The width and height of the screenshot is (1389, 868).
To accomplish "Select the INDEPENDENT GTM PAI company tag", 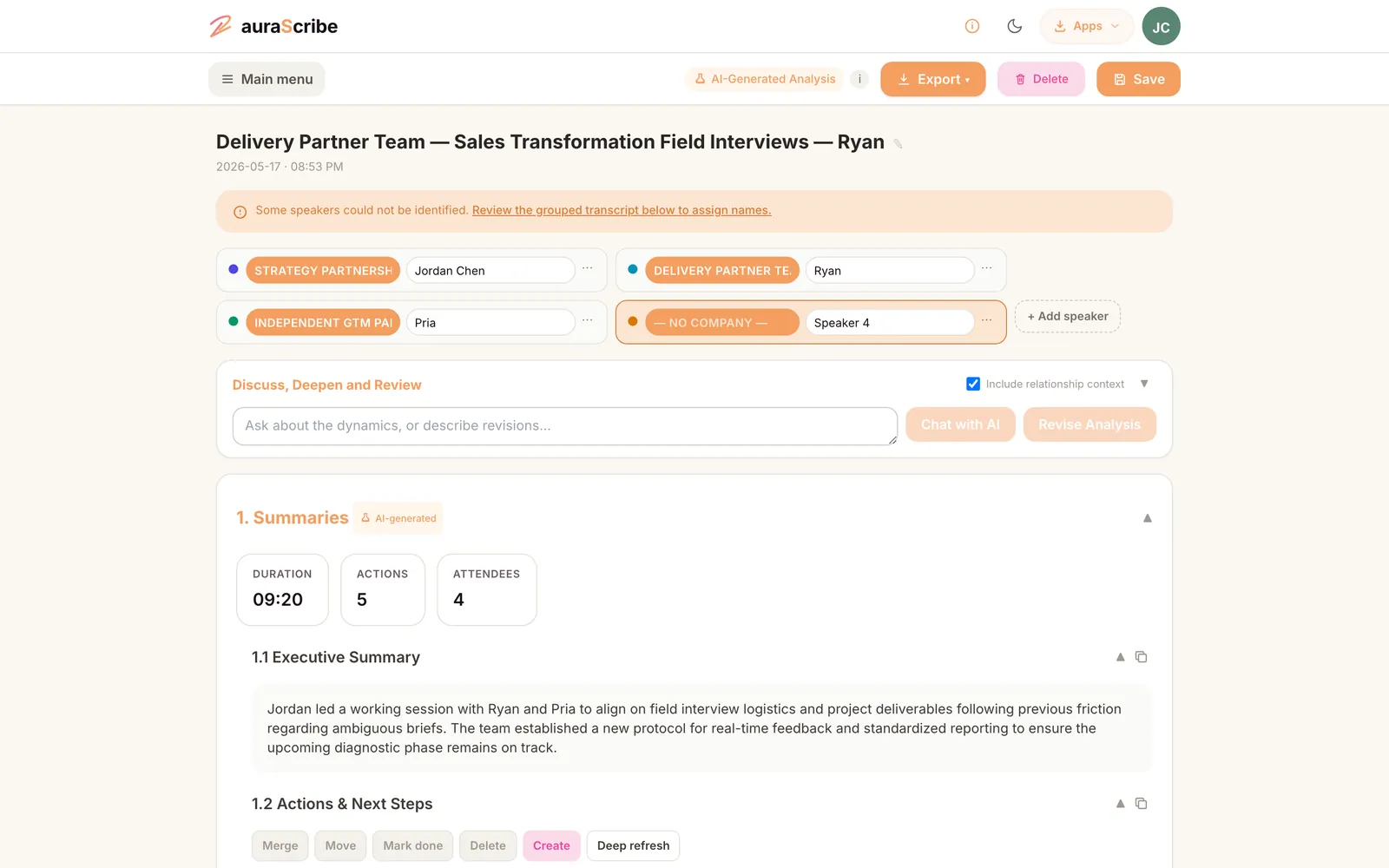I will (x=323, y=322).
